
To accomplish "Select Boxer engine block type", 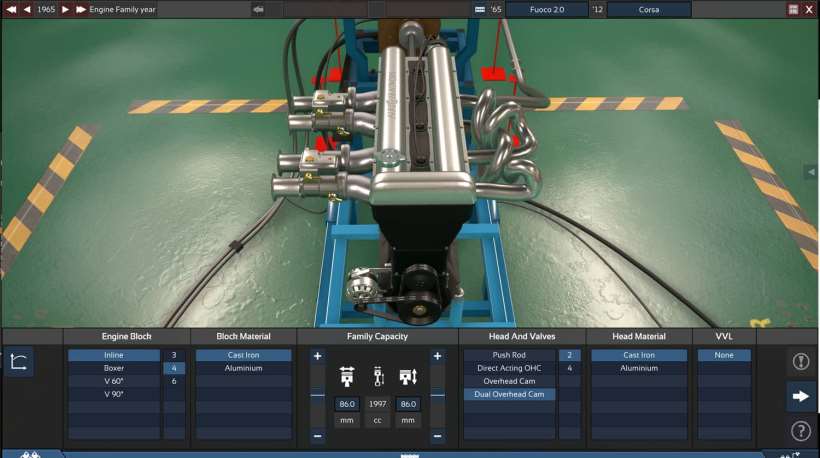I will 113,368.
